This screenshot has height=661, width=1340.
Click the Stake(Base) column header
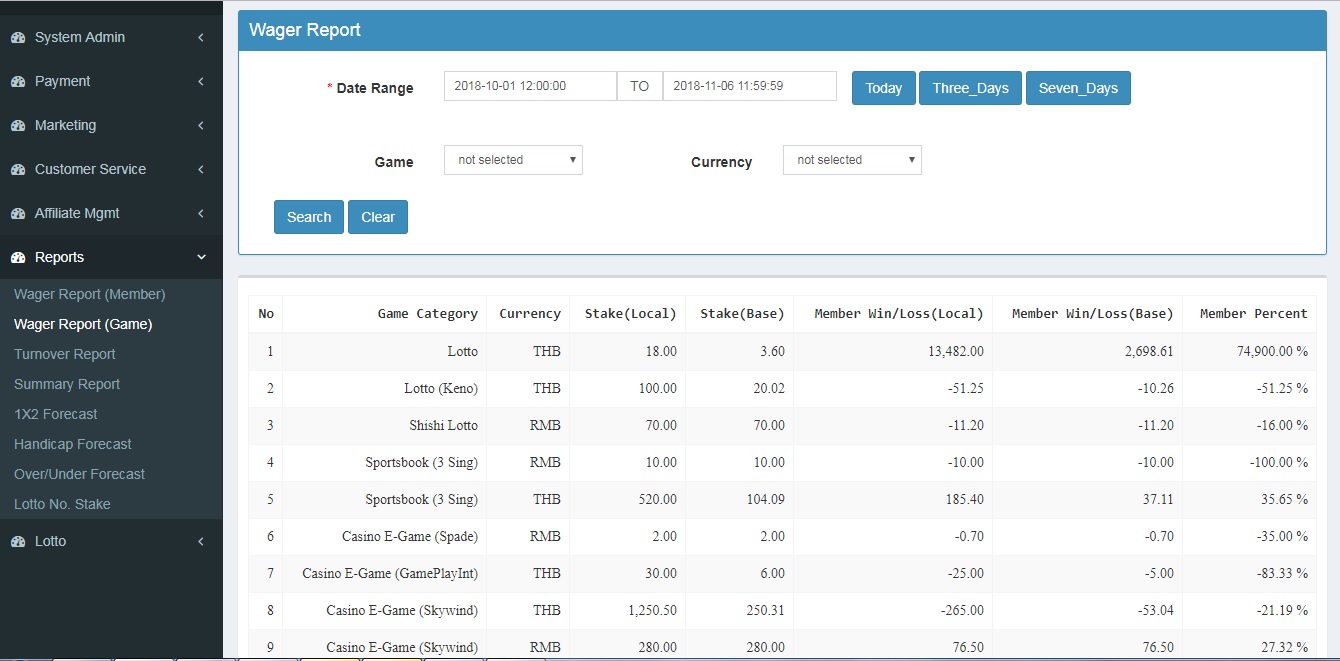click(742, 314)
